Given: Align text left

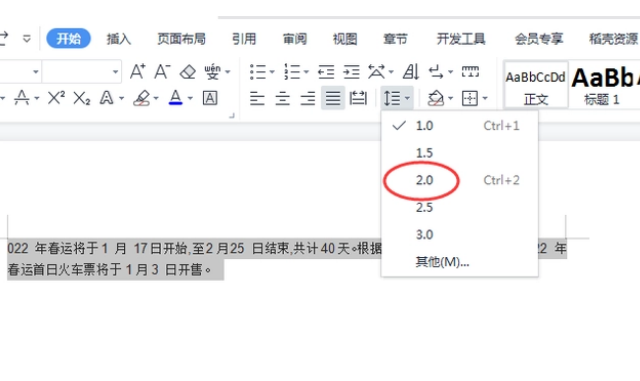Looking at the screenshot, I should [x=258, y=98].
